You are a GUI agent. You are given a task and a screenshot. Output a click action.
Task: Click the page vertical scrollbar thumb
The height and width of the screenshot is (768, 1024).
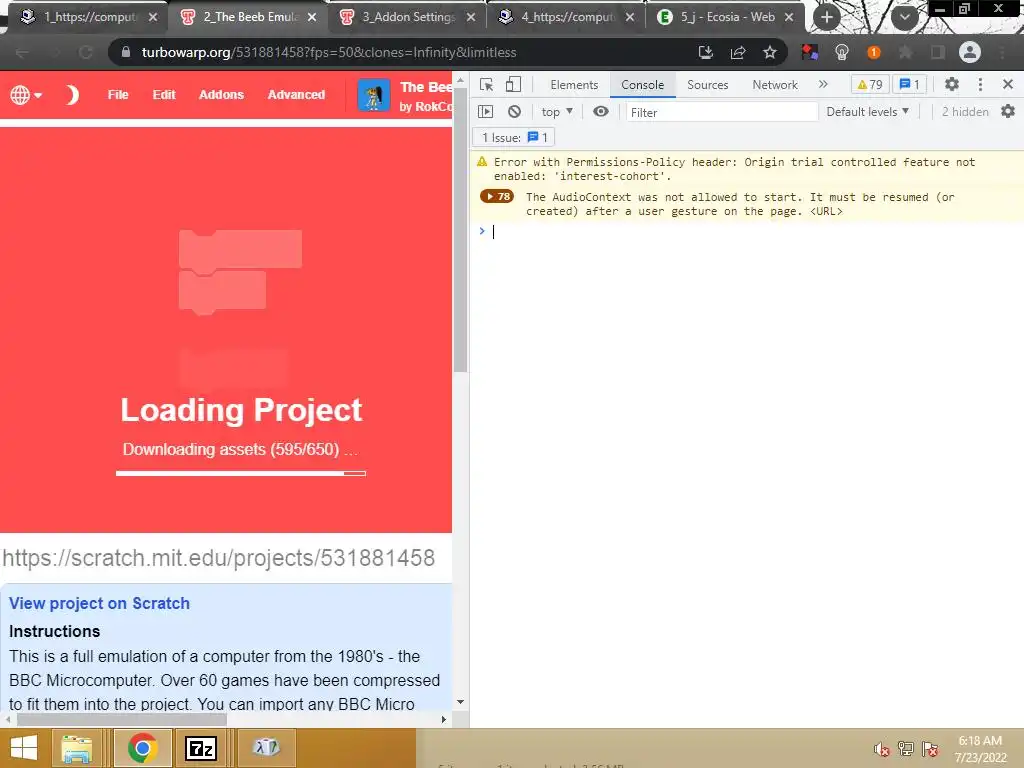pos(460,230)
